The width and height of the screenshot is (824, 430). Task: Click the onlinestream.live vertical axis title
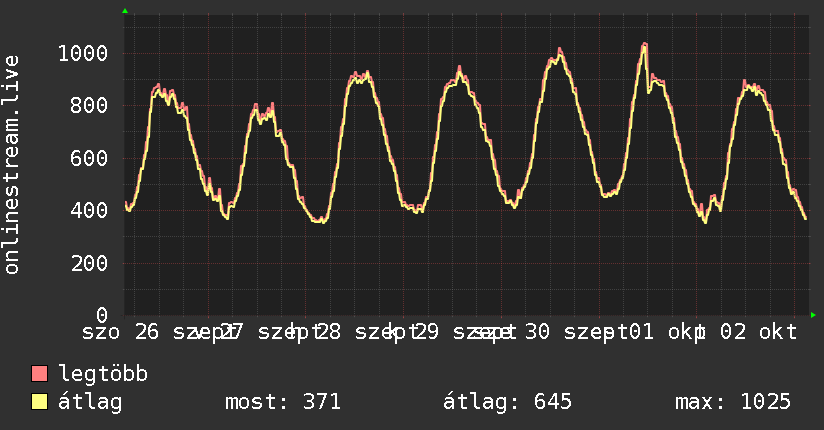point(12,165)
